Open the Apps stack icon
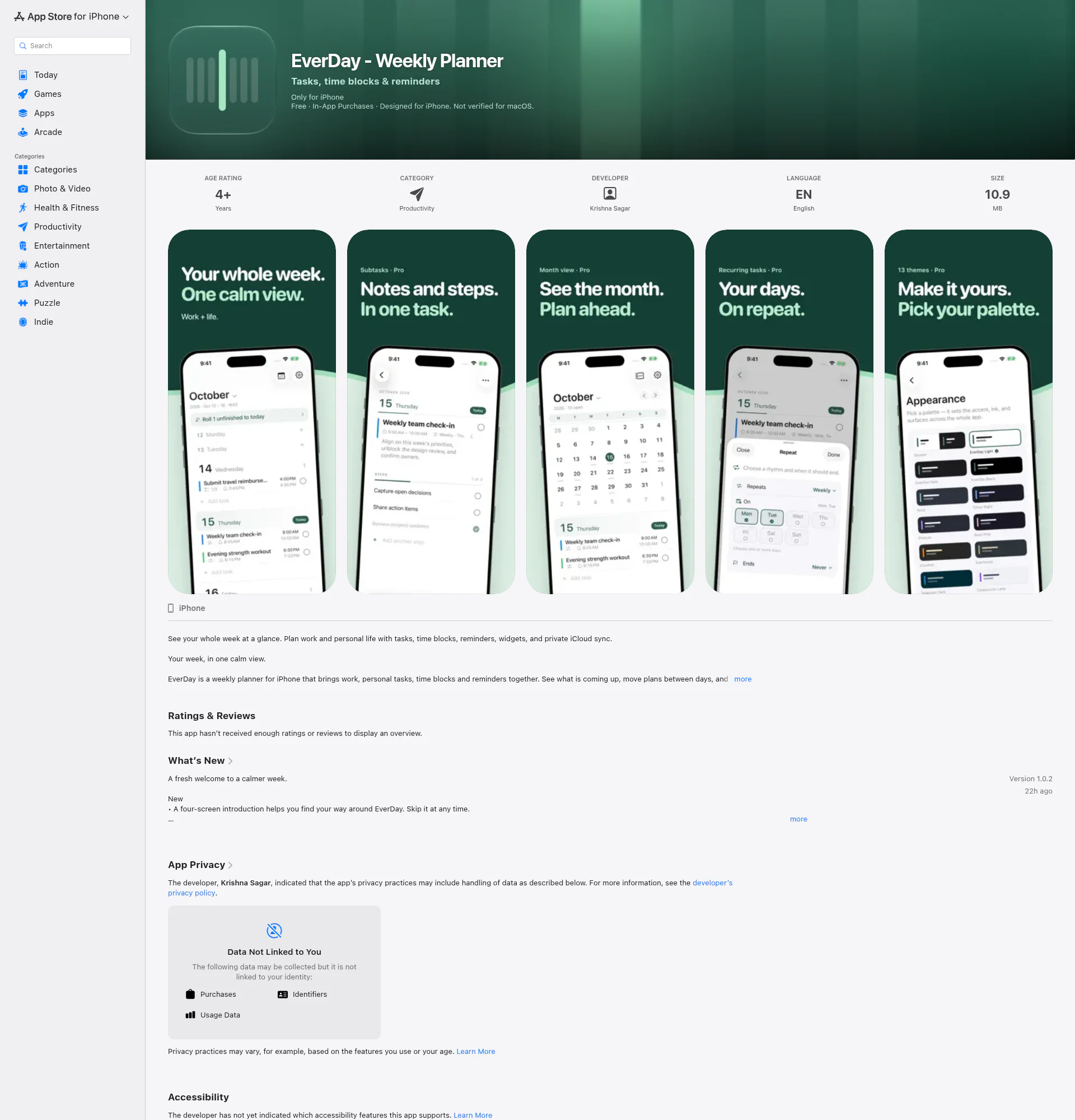The width and height of the screenshot is (1075, 1120). pos(23,113)
